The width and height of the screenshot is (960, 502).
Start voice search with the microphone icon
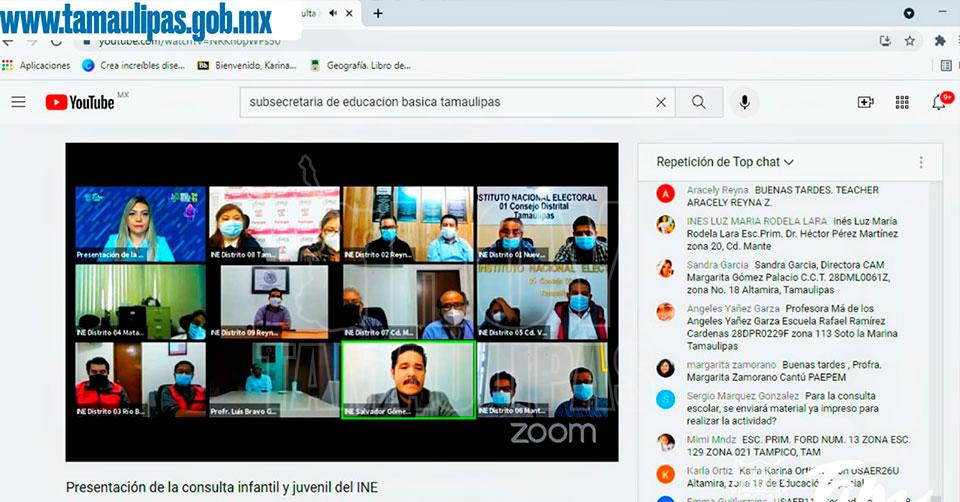click(743, 102)
